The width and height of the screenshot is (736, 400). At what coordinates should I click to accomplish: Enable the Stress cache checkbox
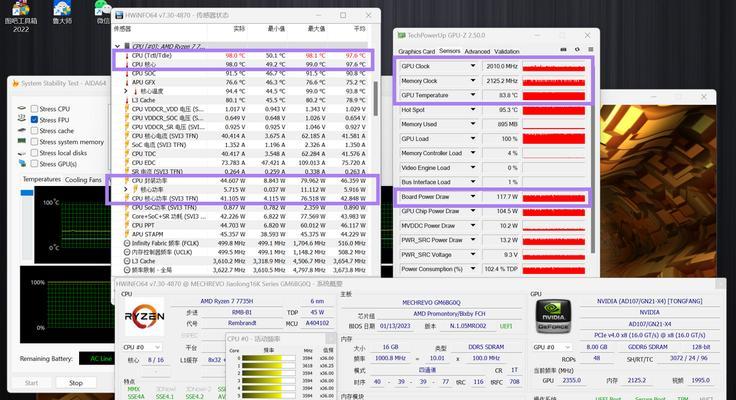point(34,131)
